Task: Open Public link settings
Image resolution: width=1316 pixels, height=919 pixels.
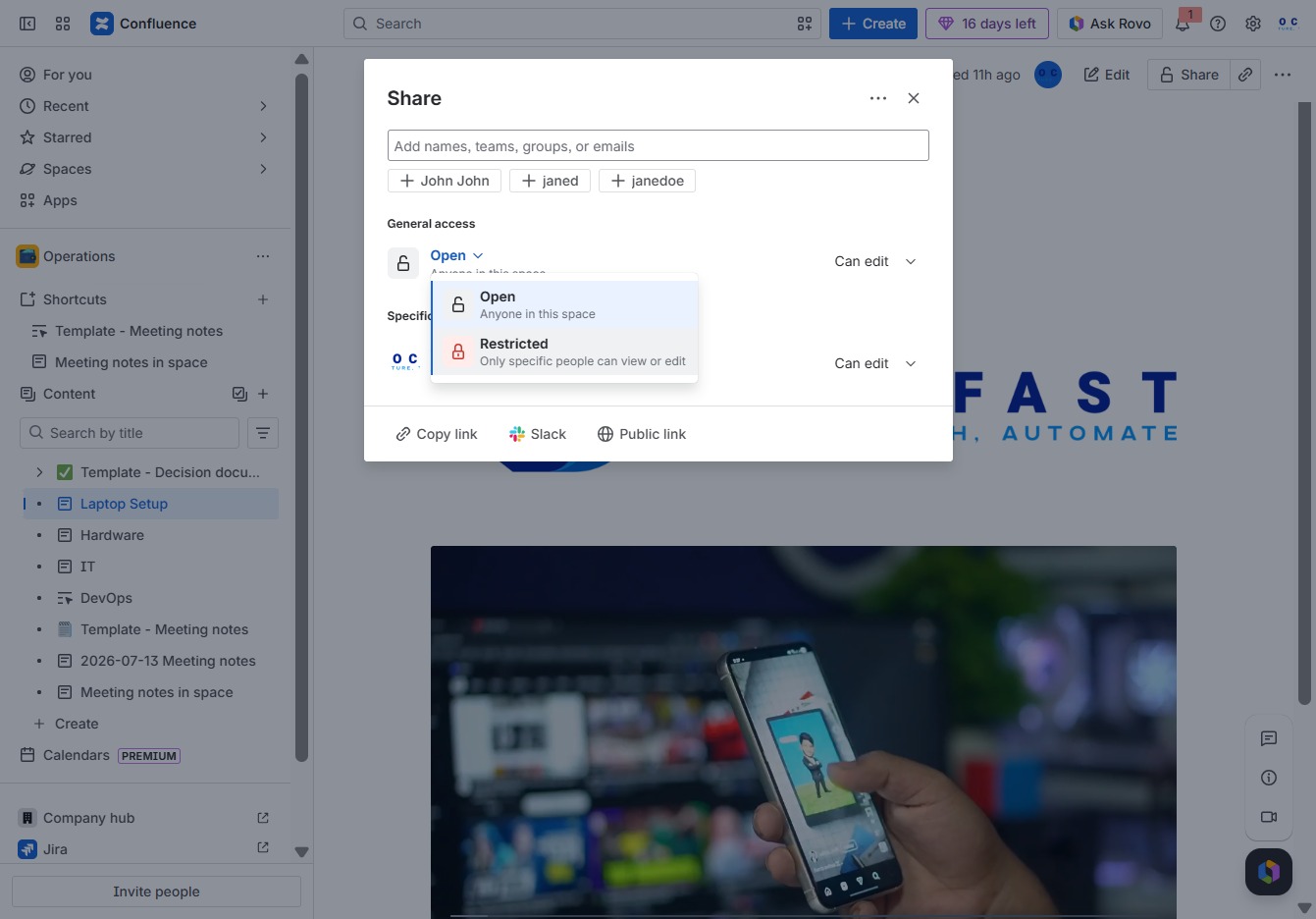Action: (642, 434)
